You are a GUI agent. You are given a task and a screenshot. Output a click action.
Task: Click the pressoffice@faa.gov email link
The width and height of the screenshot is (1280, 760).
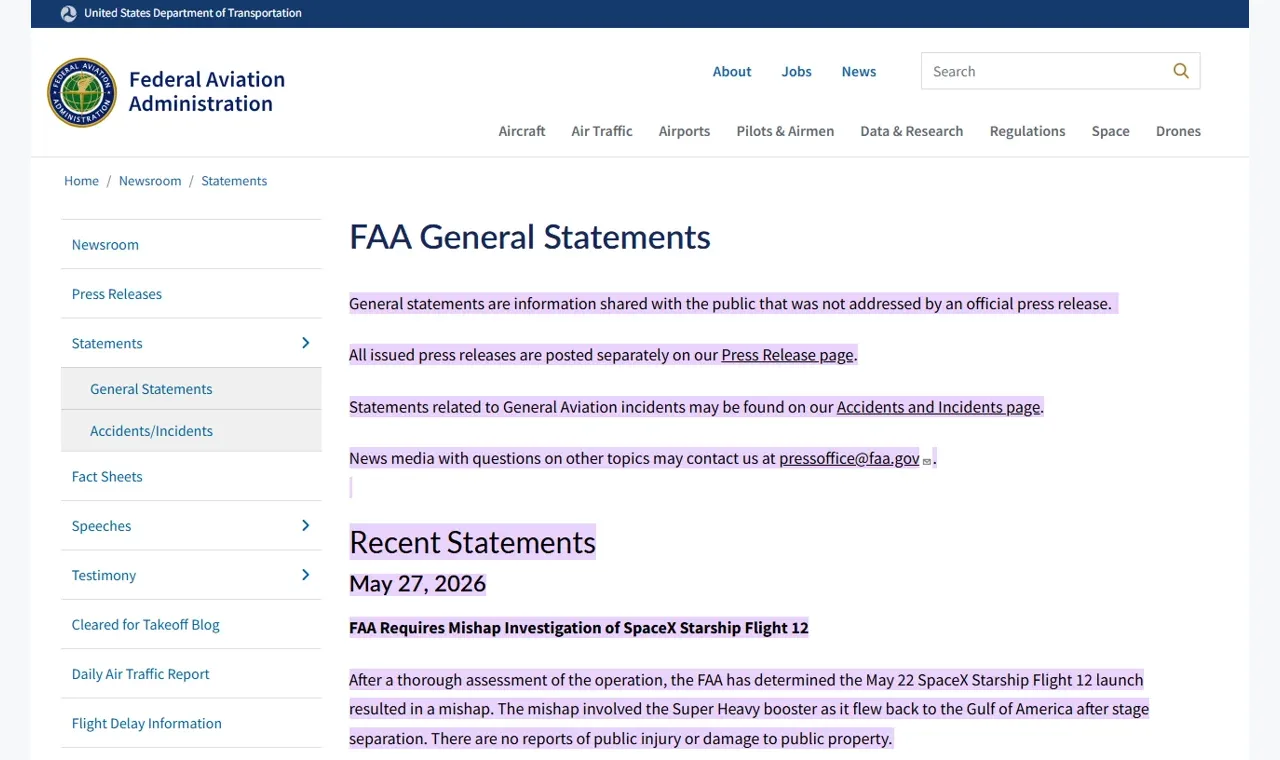pyautogui.click(x=849, y=458)
